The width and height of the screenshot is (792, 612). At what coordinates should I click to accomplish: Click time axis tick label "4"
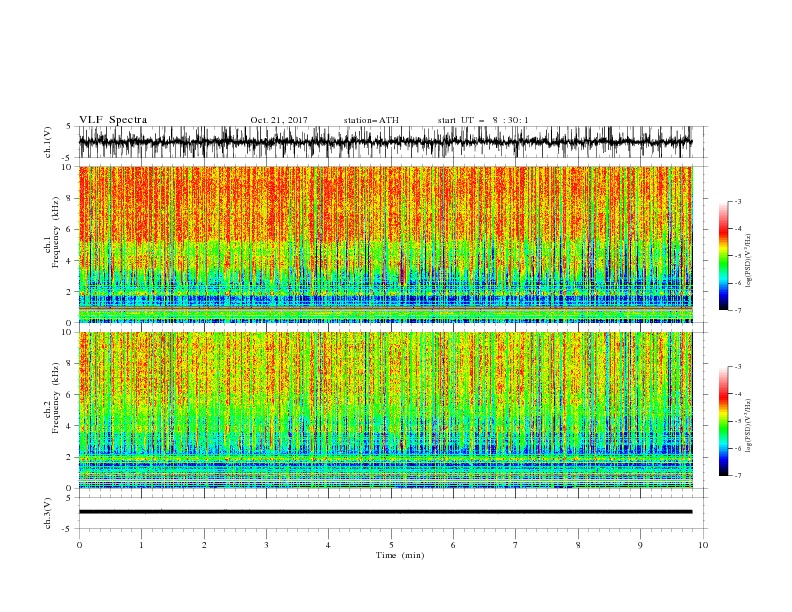click(328, 545)
